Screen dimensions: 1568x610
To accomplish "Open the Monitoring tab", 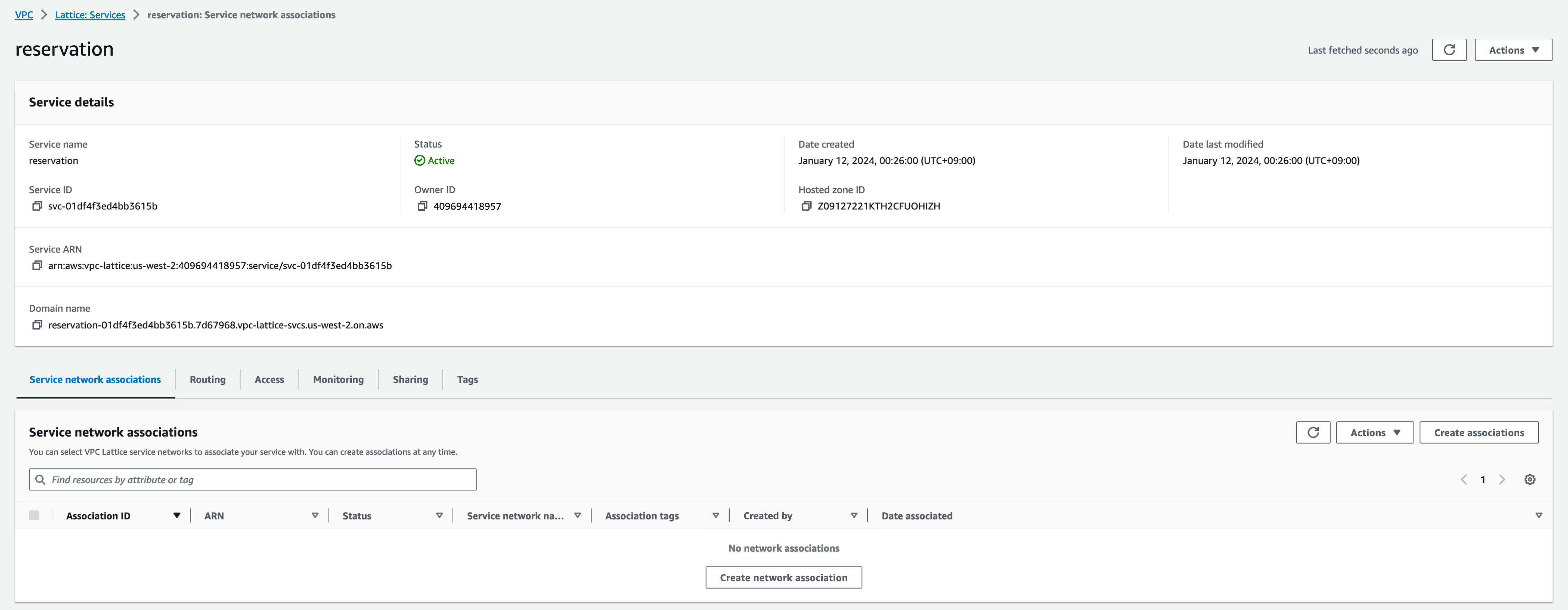I will pyautogui.click(x=338, y=379).
